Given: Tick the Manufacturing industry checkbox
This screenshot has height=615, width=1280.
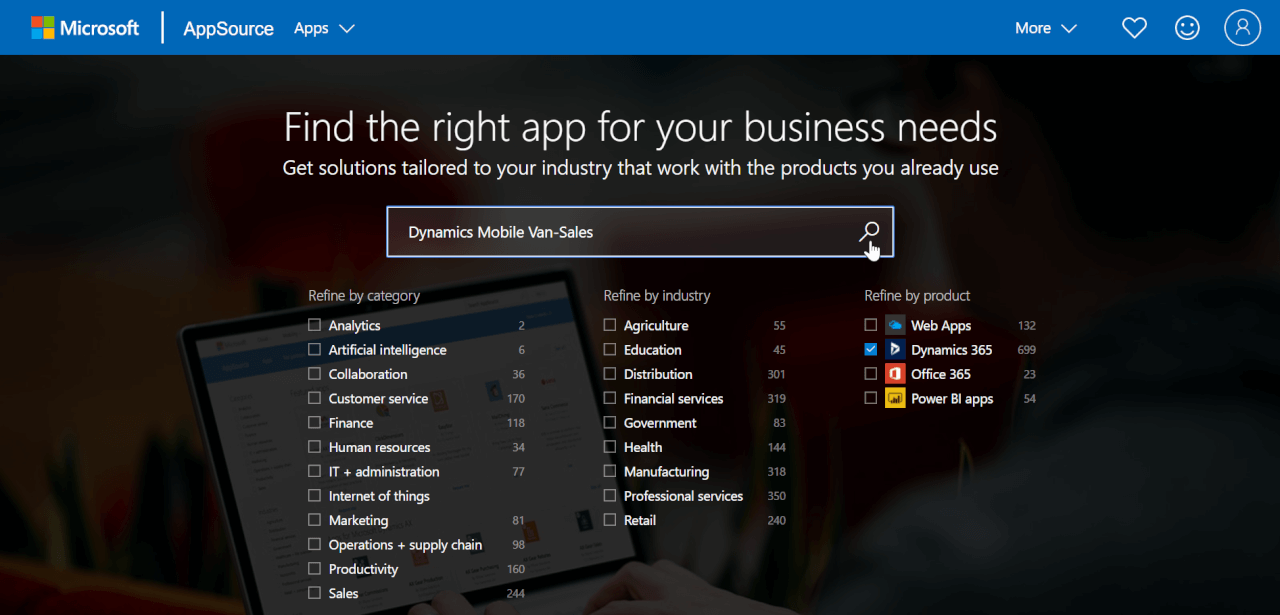Looking at the screenshot, I should pyautogui.click(x=610, y=471).
